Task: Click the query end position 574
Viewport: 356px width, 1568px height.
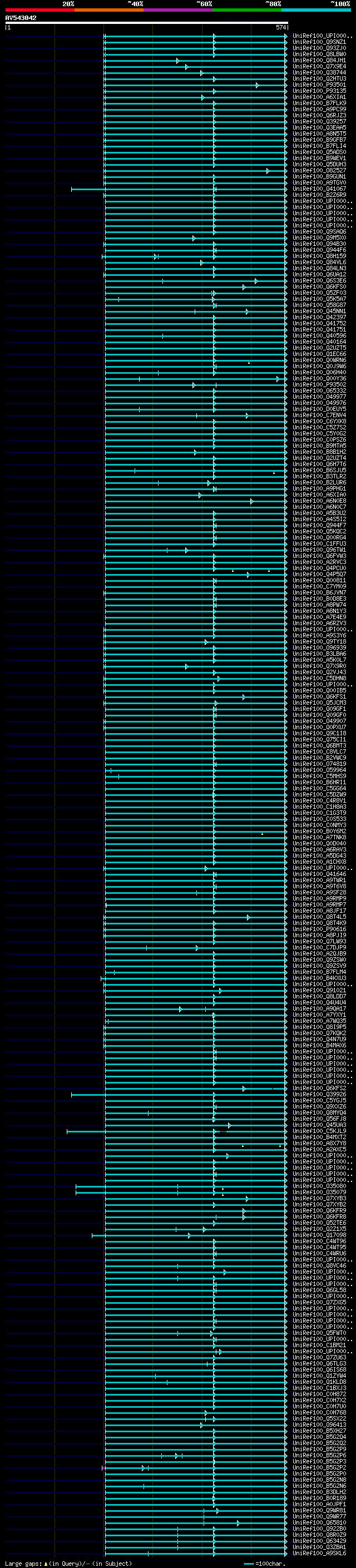Action: (280, 27)
